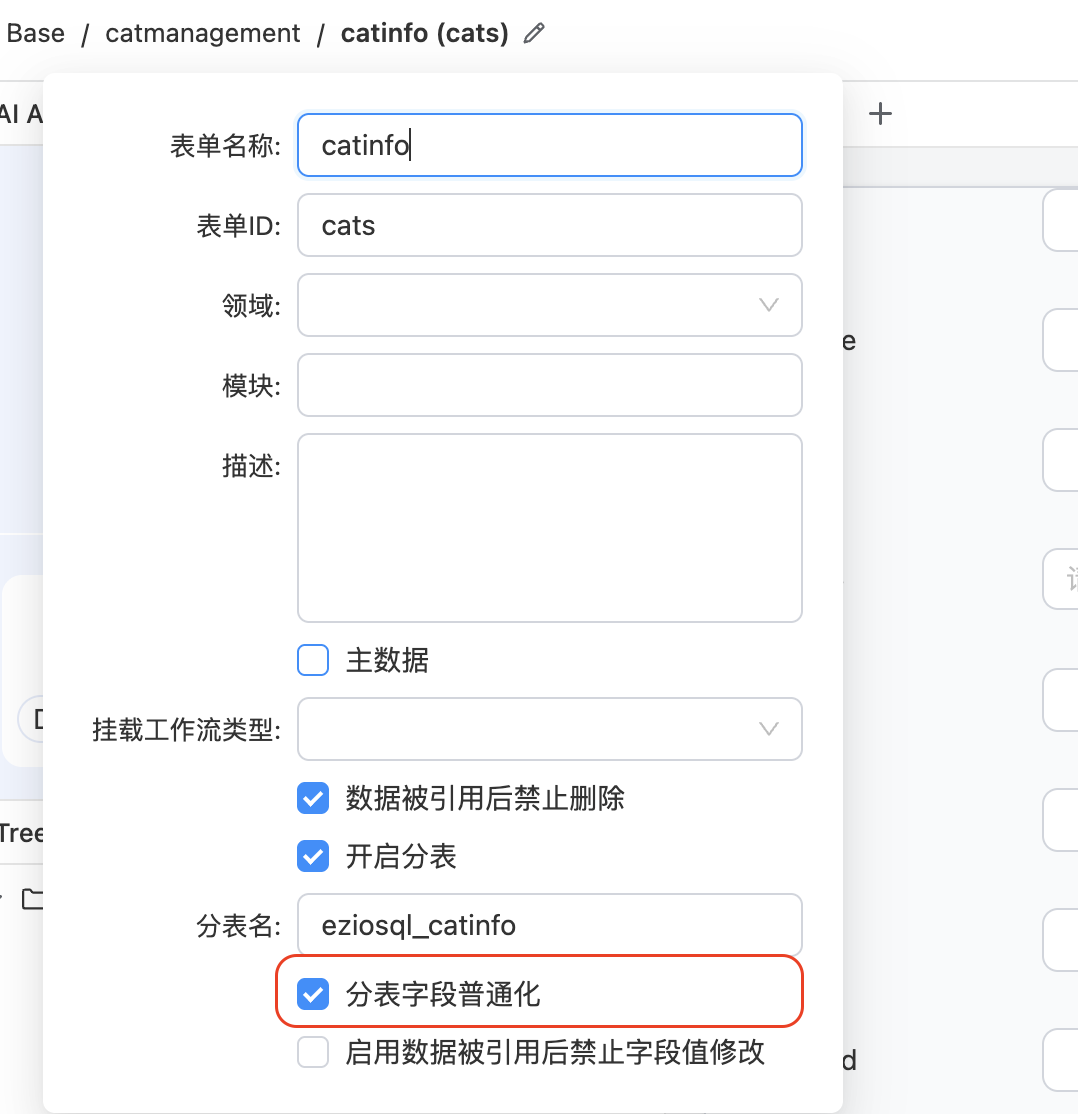This screenshot has width=1078, height=1114.
Task: Click the plus icon to add tab
Action: coord(880,114)
